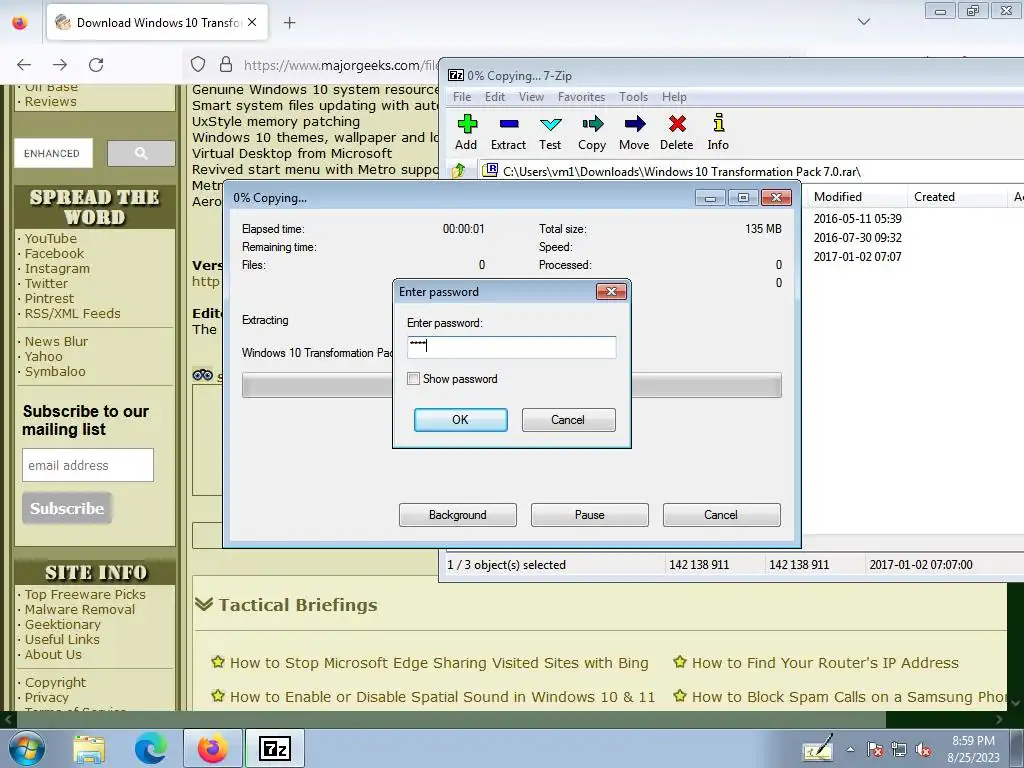
Task: Click the 7-Zip taskbar icon
Action: pyautogui.click(x=274, y=749)
